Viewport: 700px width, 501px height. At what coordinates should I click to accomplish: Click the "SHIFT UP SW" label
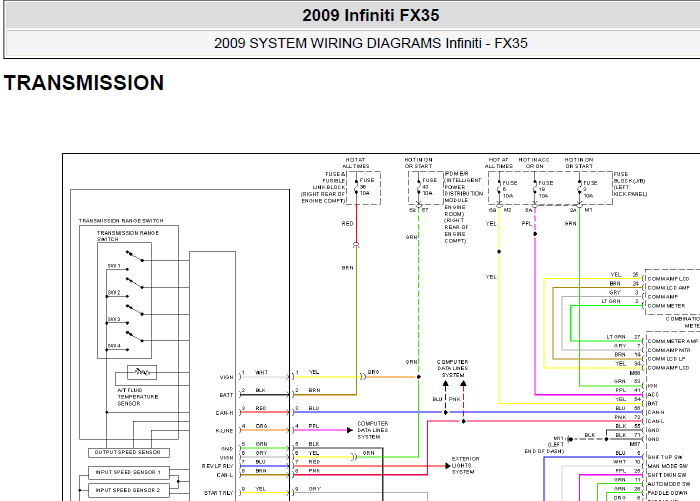click(x=666, y=457)
